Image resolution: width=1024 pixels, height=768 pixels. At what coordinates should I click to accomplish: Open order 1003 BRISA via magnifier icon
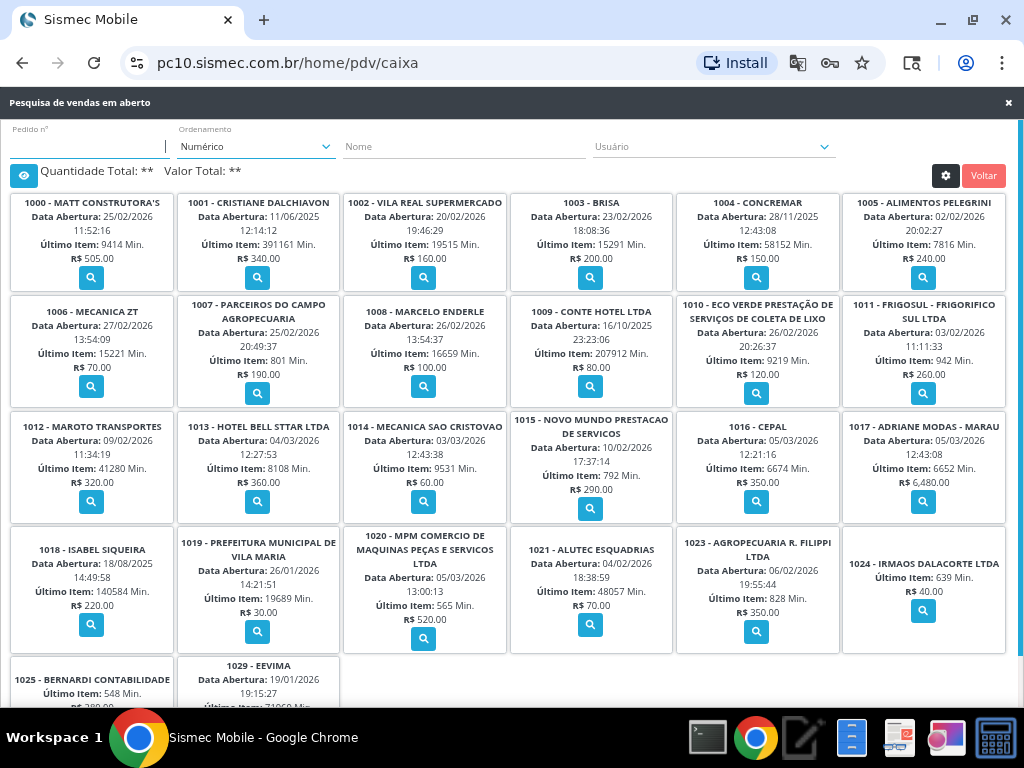pyautogui.click(x=590, y=277)
